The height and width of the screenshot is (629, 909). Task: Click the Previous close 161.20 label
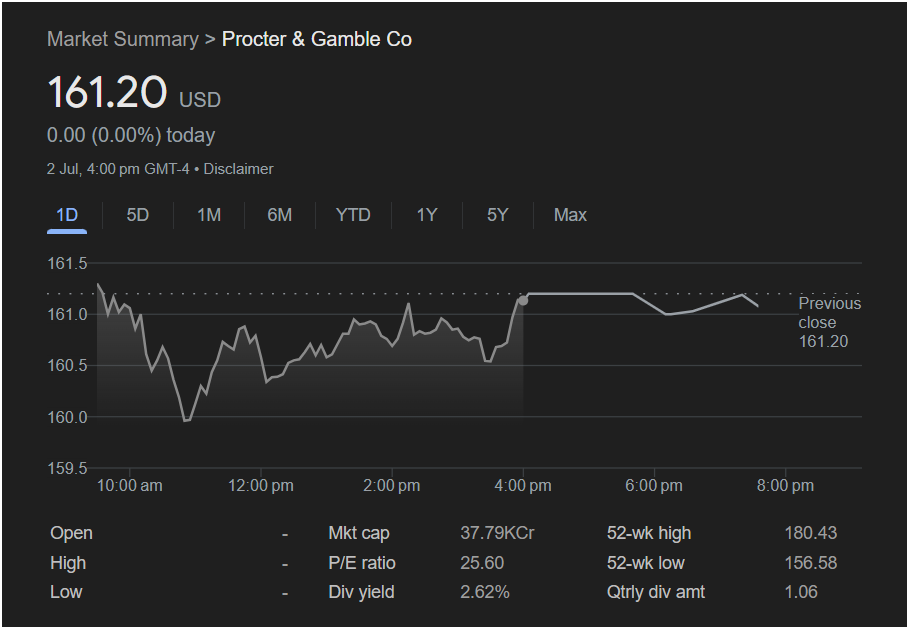(830, 322)
